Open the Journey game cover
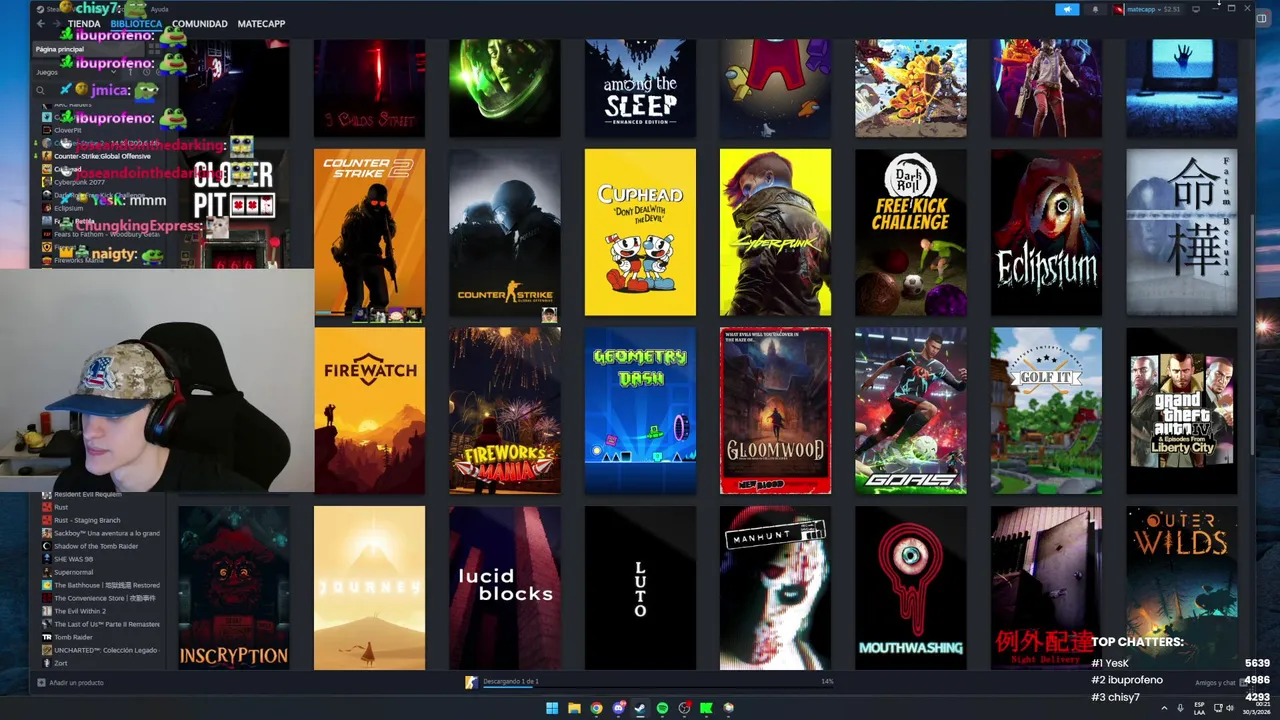1280x720 pixels. point(369,588)
